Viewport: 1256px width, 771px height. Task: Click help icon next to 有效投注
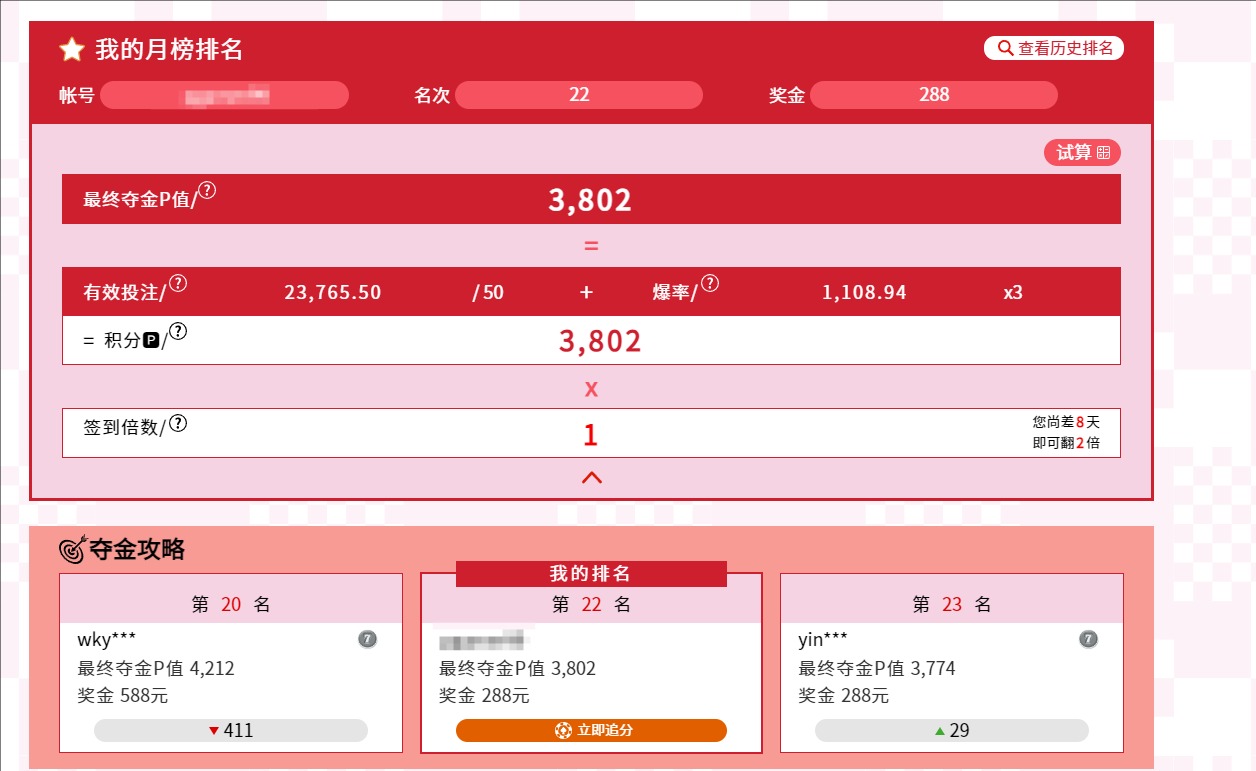point(178,284)
